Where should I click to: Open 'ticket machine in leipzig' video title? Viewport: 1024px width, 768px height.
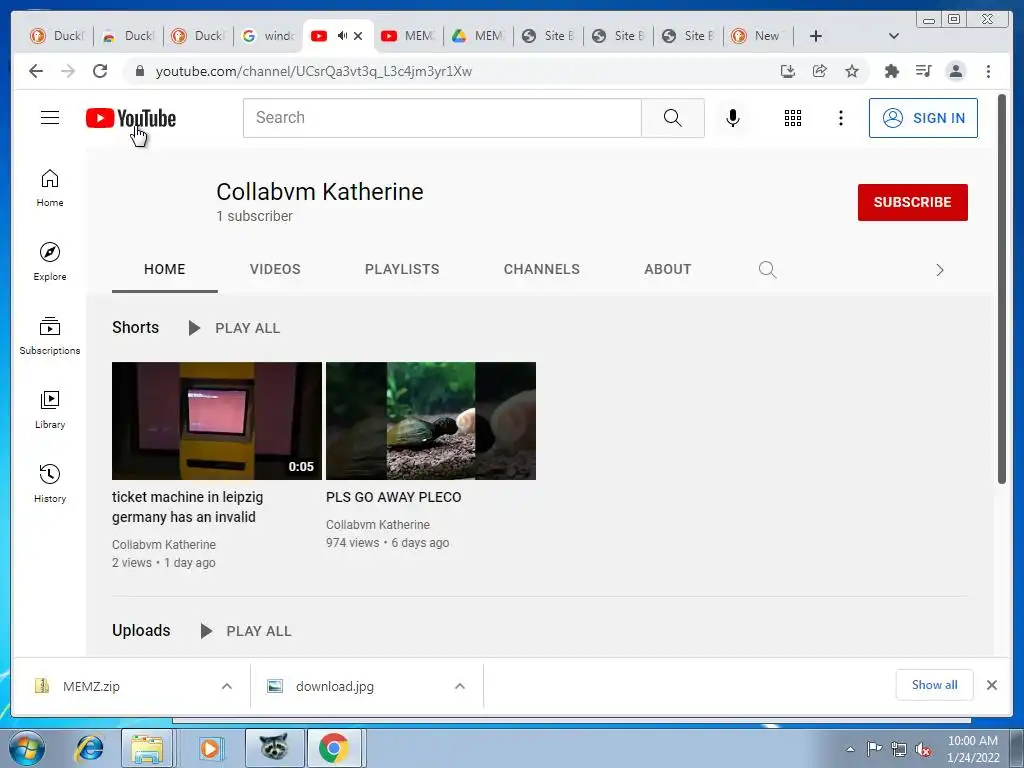tap(187, 507)
